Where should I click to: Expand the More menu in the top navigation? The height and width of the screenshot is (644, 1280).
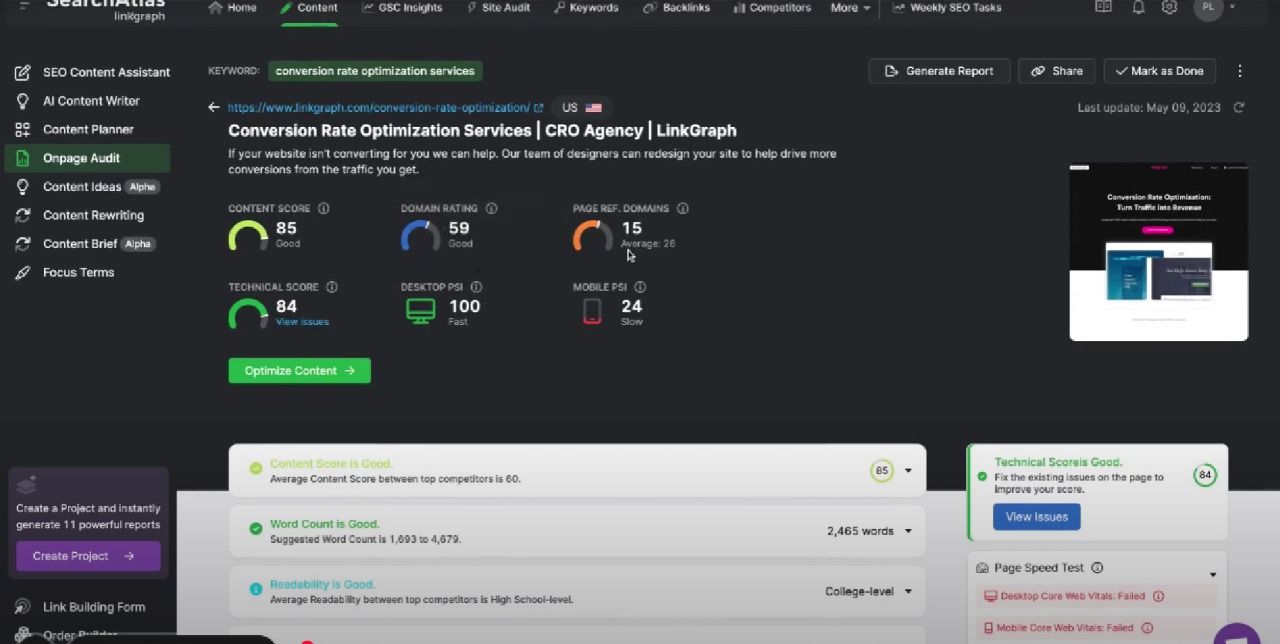(850, 8)
